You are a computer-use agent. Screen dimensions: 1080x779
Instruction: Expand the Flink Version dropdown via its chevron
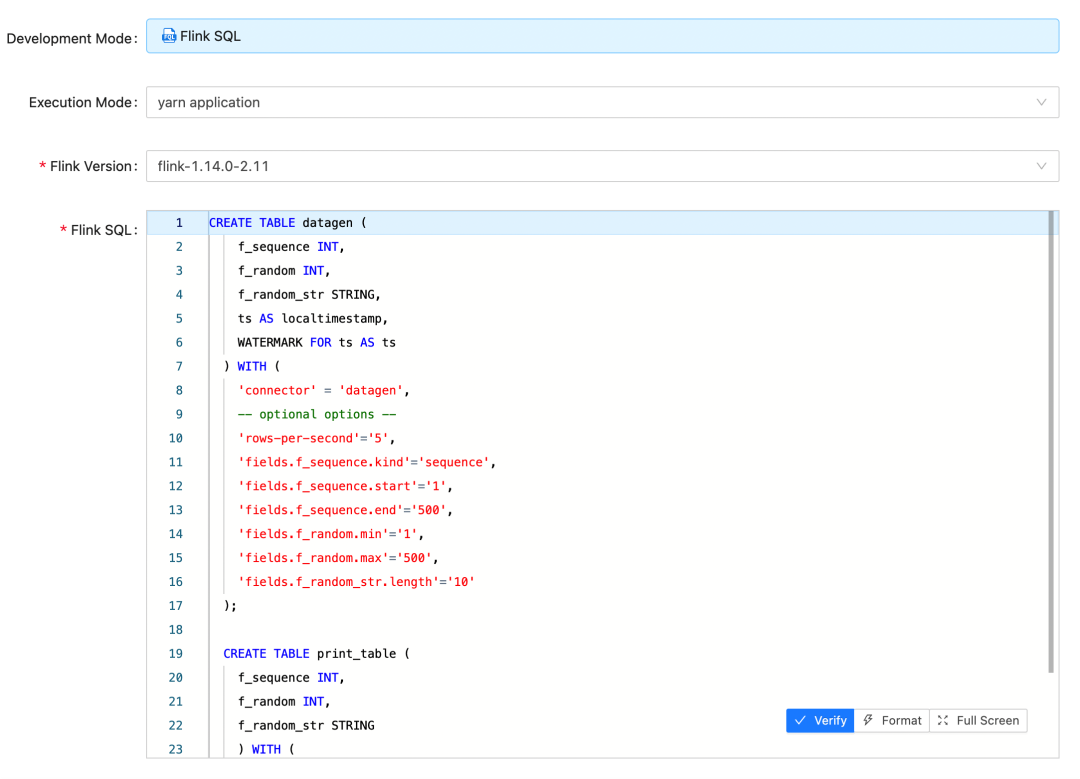1041,166
